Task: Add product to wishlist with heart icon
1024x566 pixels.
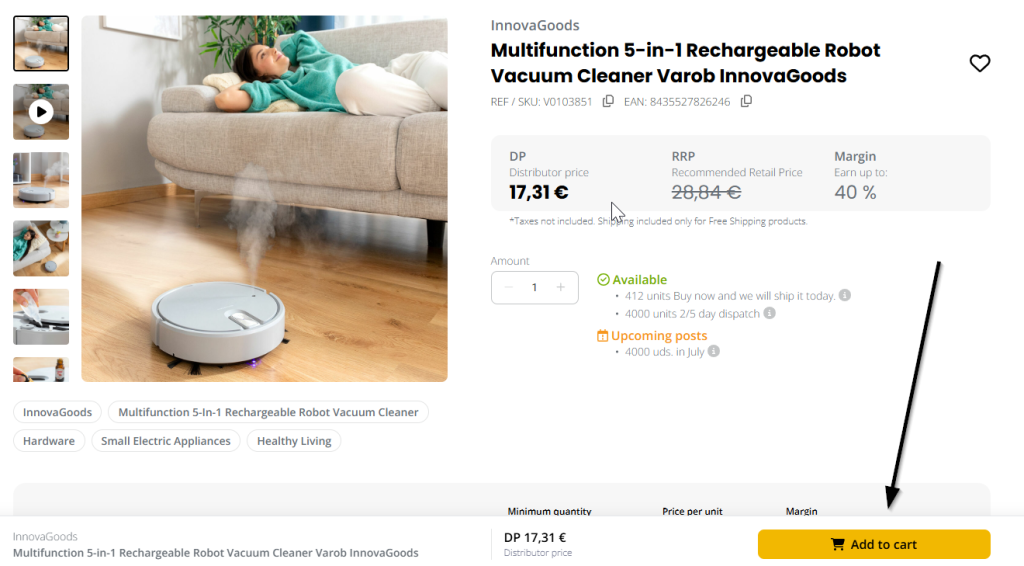Action: coord(980,64)
